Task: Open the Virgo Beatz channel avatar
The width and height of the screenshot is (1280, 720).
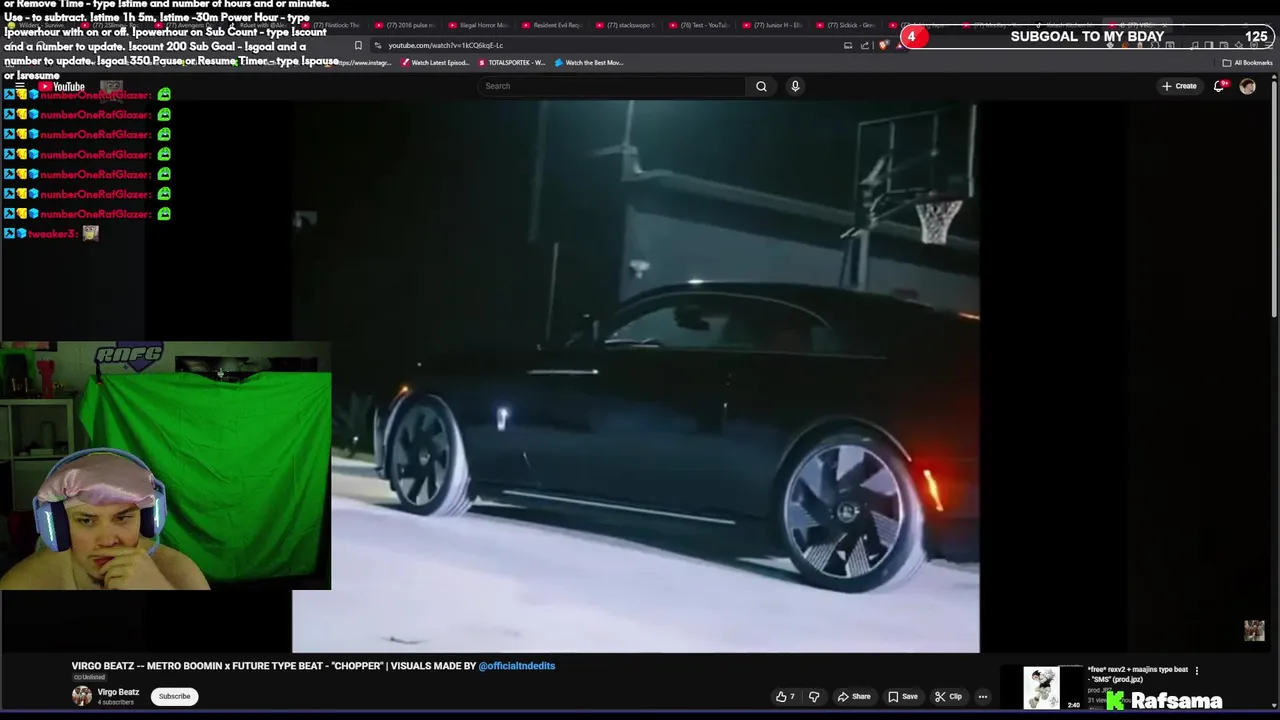Action: [81, 696]
